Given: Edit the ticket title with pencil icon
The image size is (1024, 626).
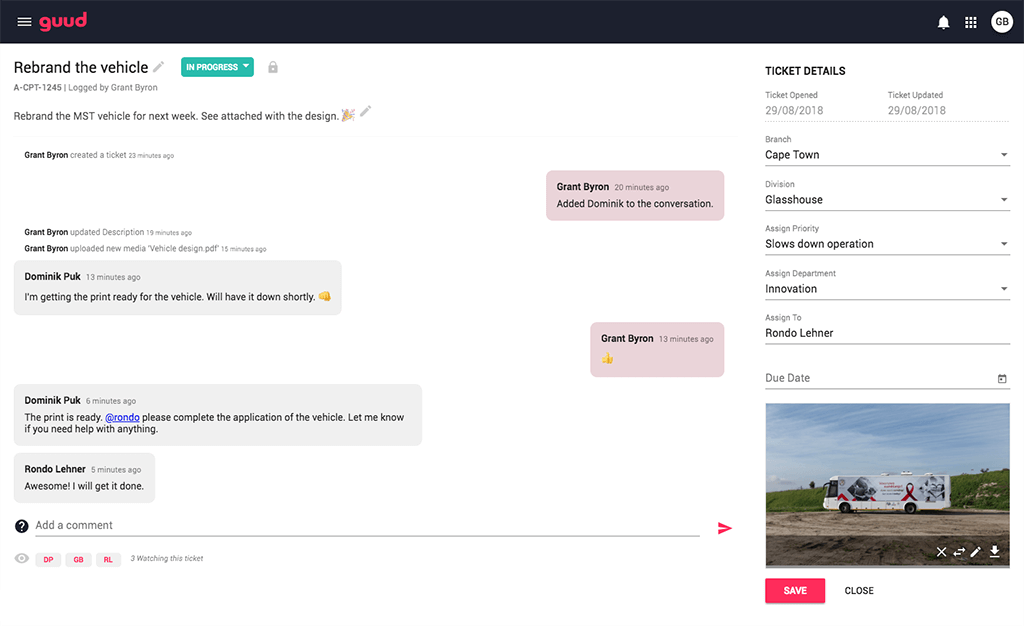Looking at the screenshot, I should tap(159, 67).
